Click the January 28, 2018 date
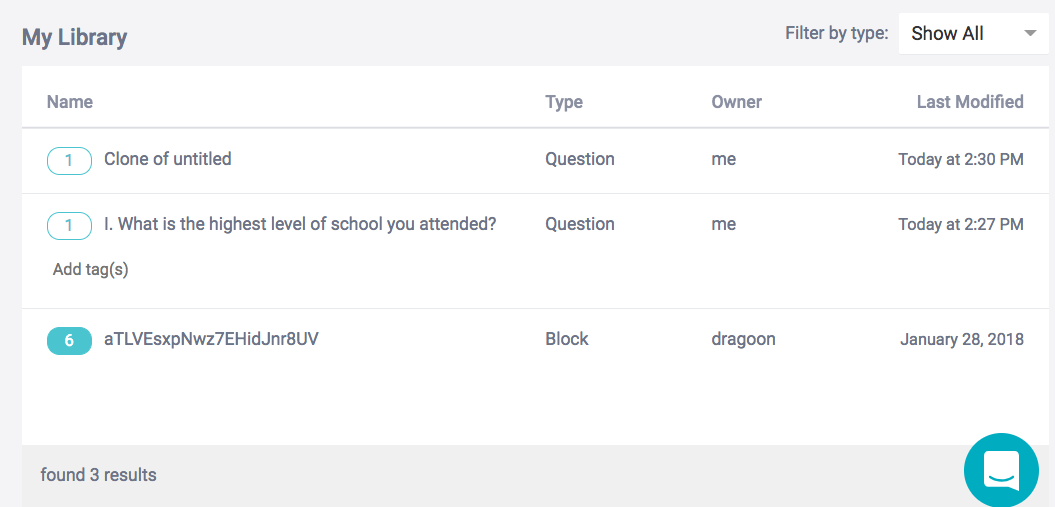This screenshot has width=1055, height=507. [961, 340]
